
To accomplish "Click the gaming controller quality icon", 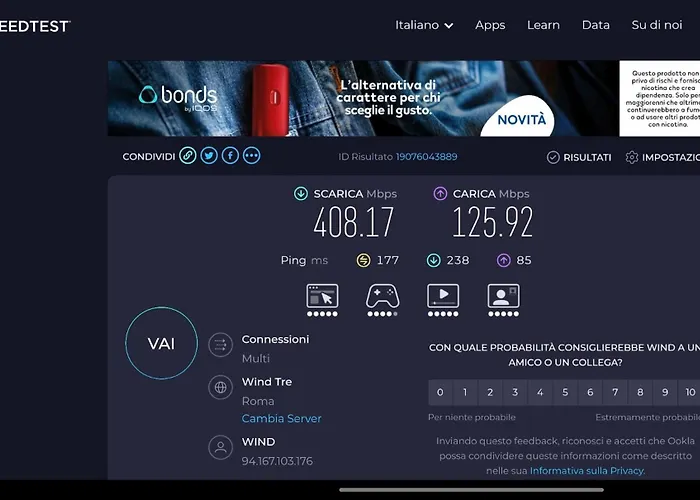I will [x=383, y=296].
